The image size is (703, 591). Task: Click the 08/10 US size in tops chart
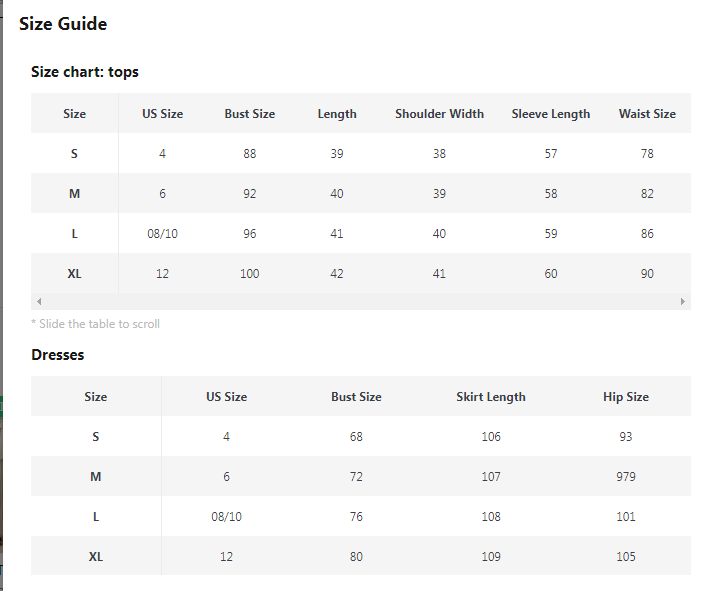pos(162,234)
